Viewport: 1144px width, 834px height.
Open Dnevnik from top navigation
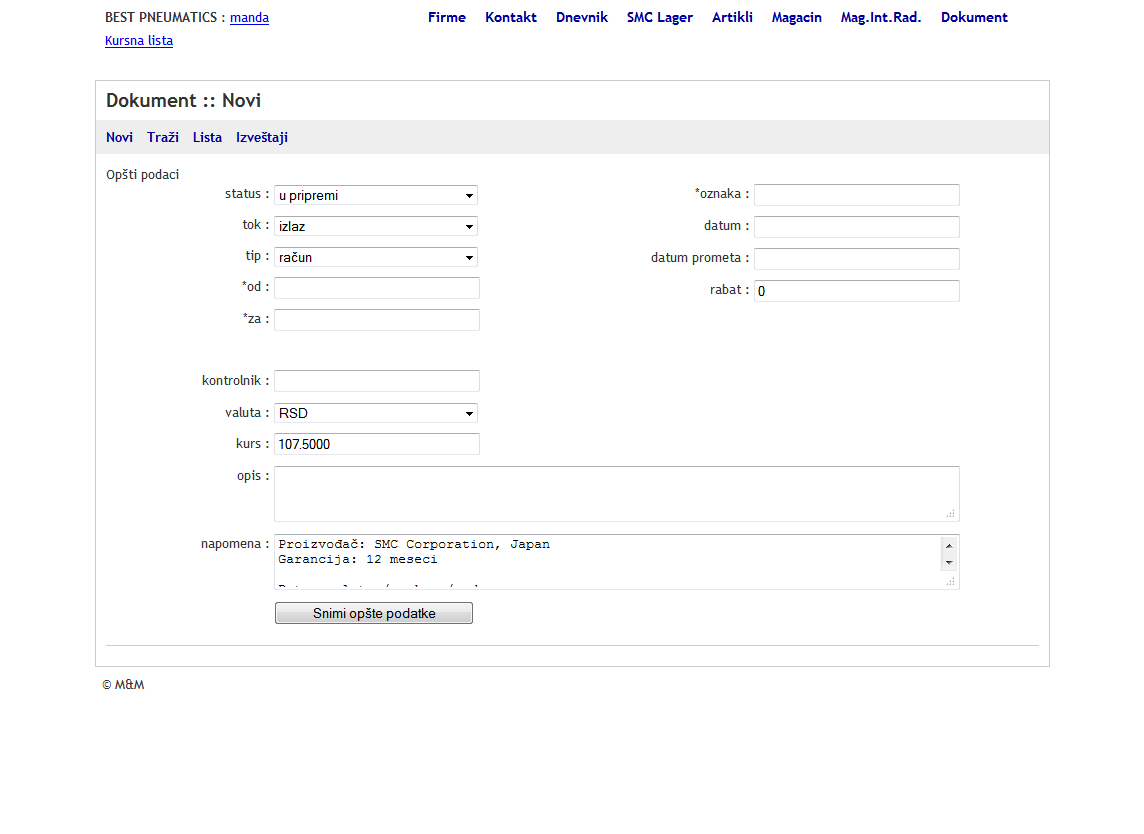[x=581, y=18]
